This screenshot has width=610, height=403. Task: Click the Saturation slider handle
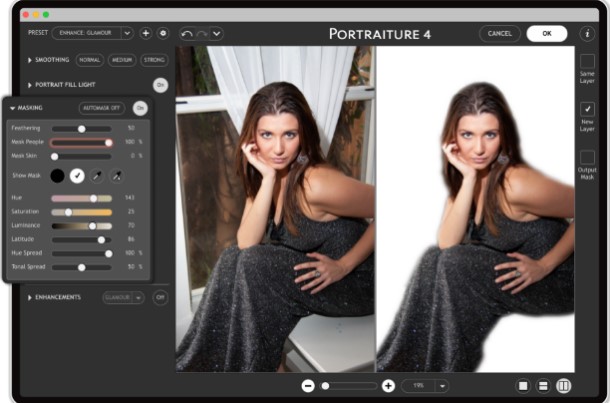click(68, 212)
